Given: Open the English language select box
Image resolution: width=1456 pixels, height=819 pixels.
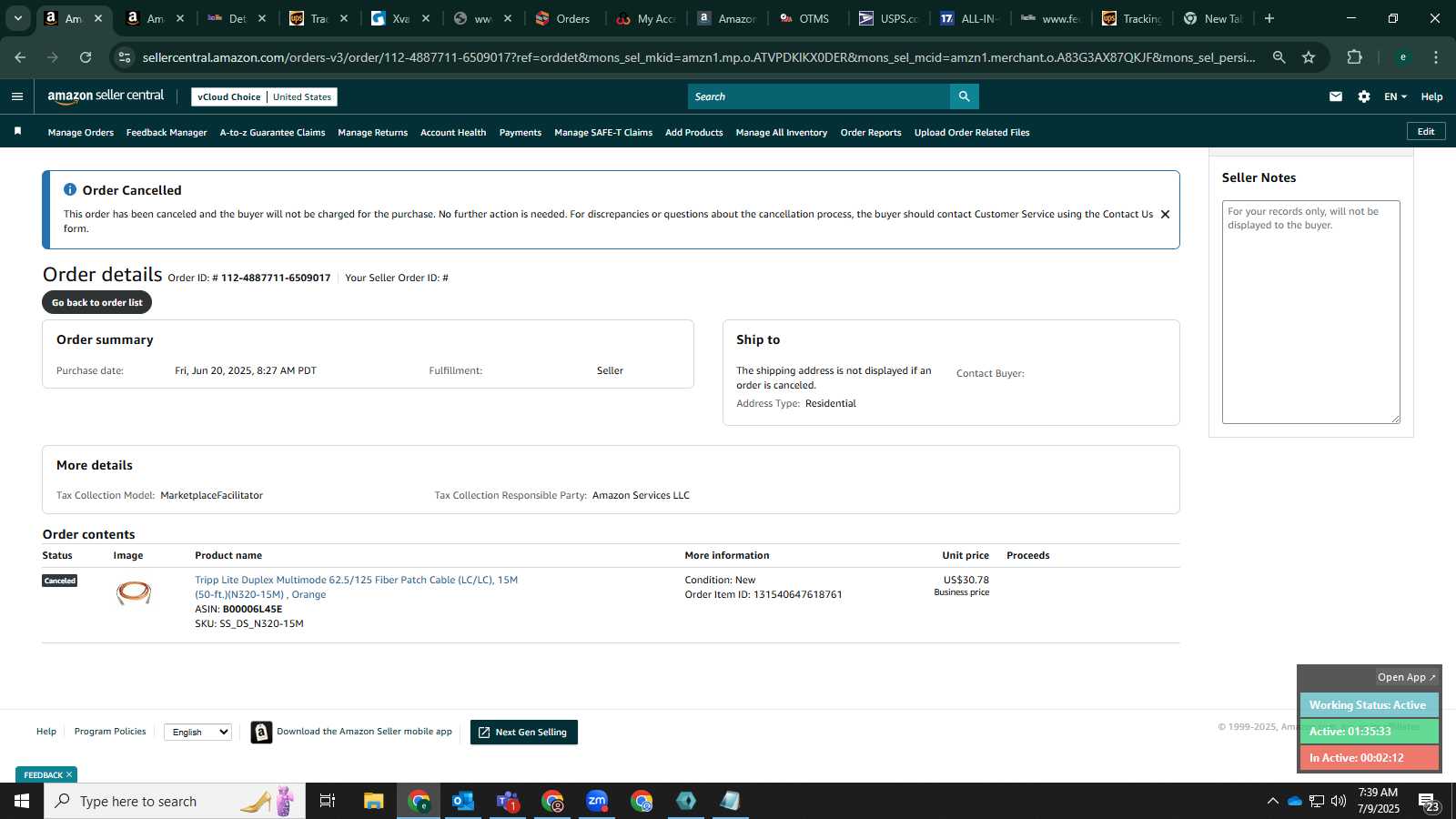Looking at the screenshot, I should click(x=197, y=732).
